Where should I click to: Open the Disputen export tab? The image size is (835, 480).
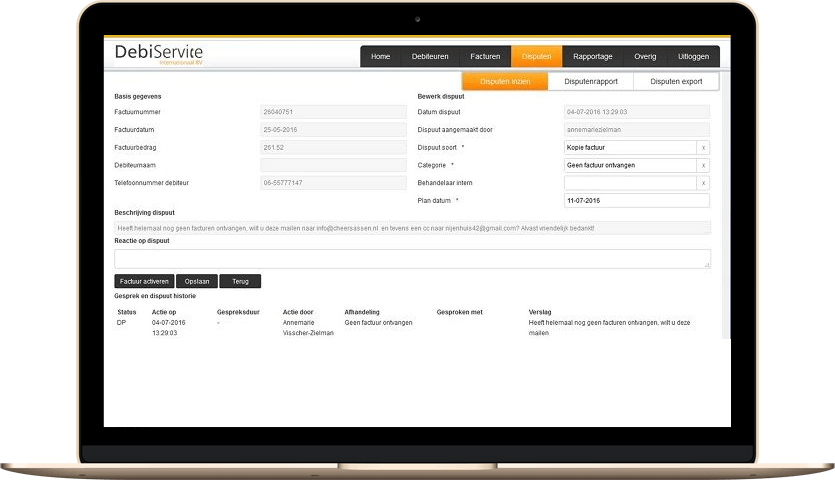tap(676, 82)
